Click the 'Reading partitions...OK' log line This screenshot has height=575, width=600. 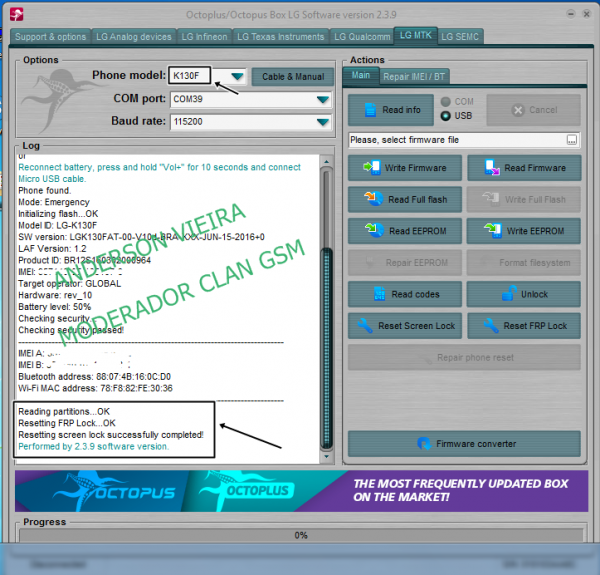(x=64, y=412)
